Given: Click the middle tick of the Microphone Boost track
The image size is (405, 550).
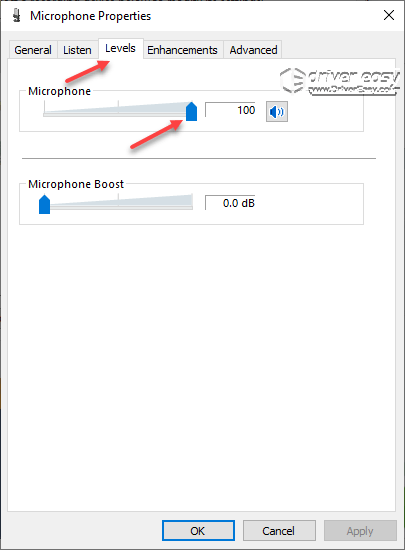Looking at the screenshot, I should 118,202.
